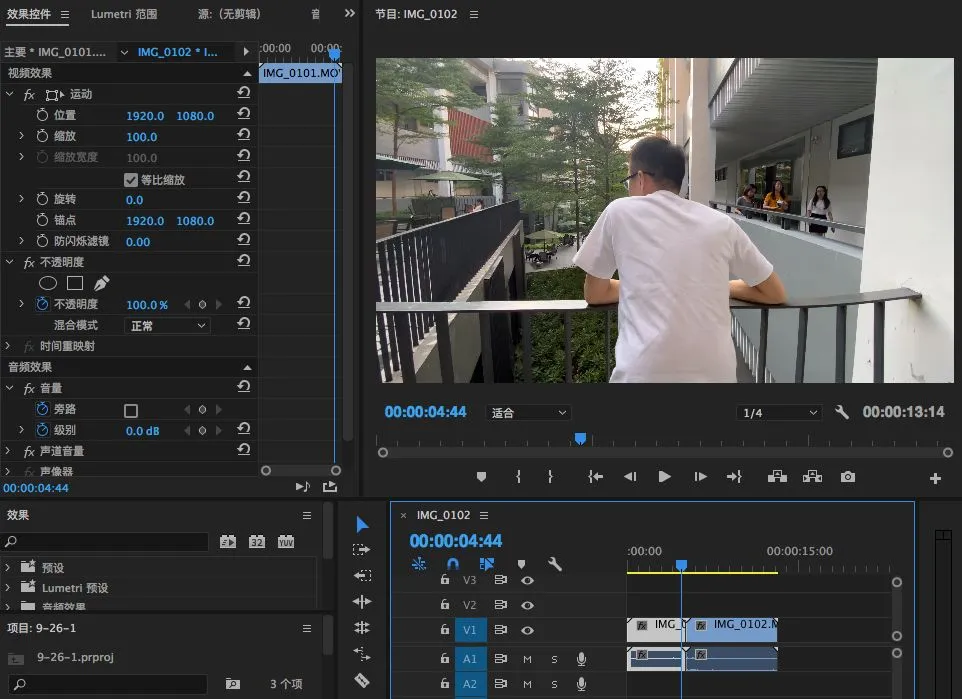
Task: Click the pen mask tool under opacity
Action: point(101,283)
